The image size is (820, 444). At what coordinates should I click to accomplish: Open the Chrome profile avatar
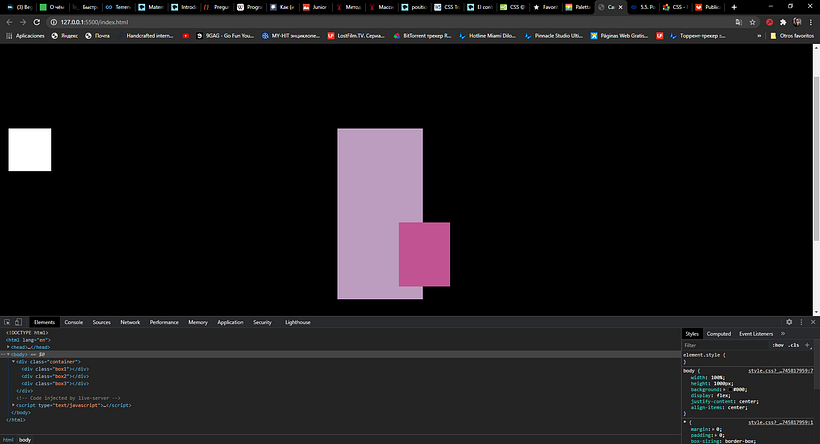(797, 22)
